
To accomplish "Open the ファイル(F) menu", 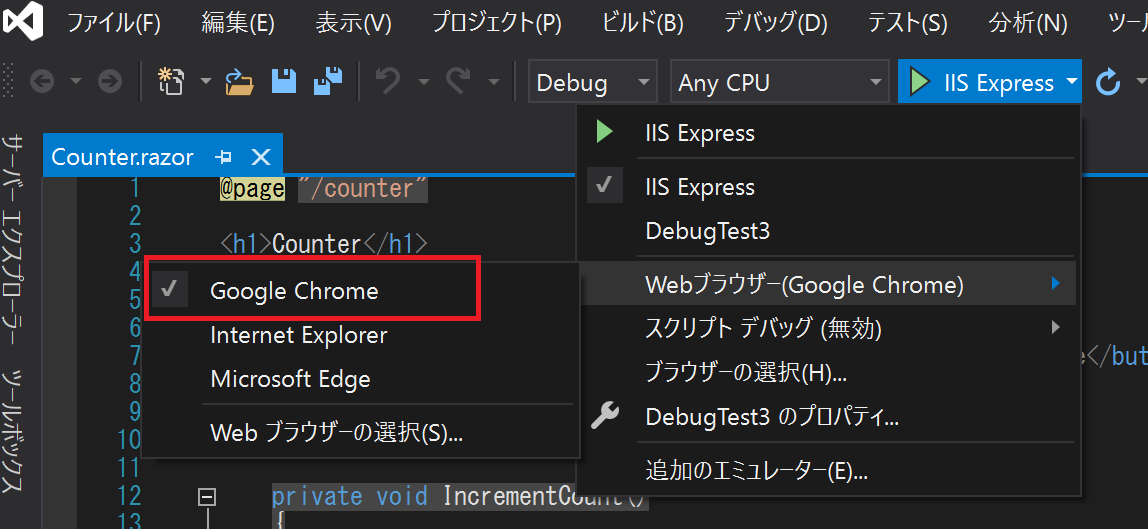I will pyautogui.click(x=114, y=23).
